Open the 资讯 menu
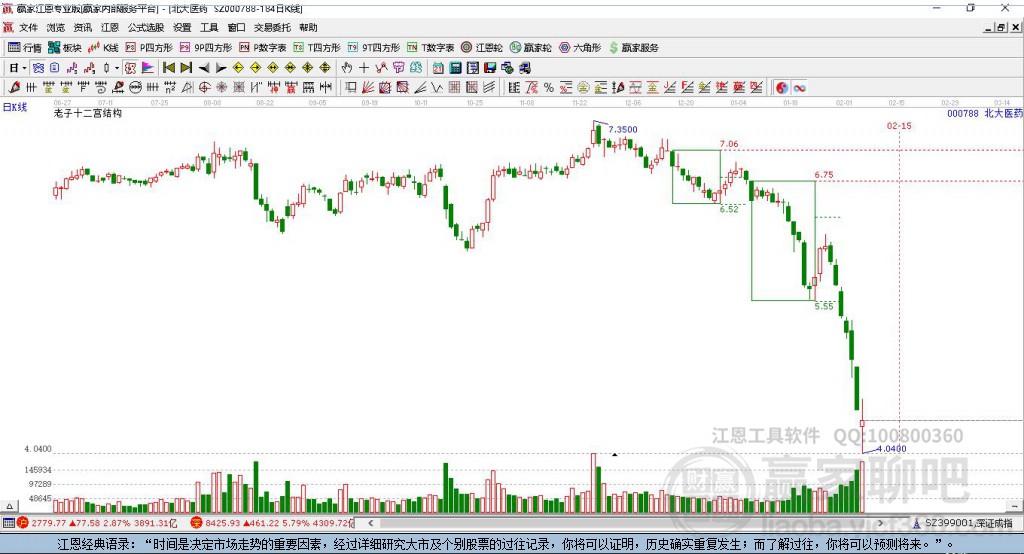 [x=82, y=27]
